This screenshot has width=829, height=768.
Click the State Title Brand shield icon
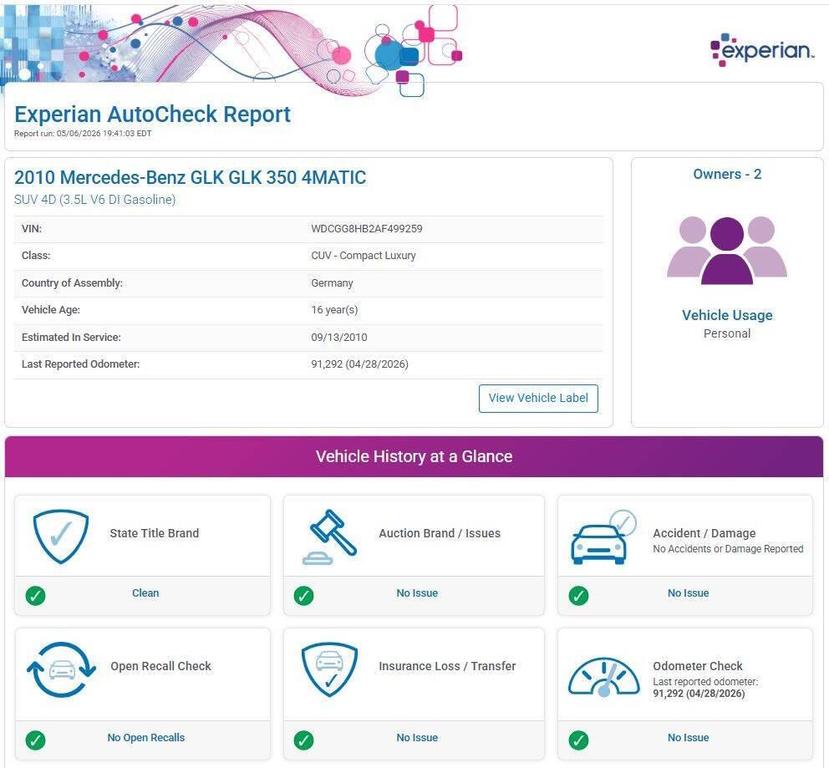coord(61,536)
